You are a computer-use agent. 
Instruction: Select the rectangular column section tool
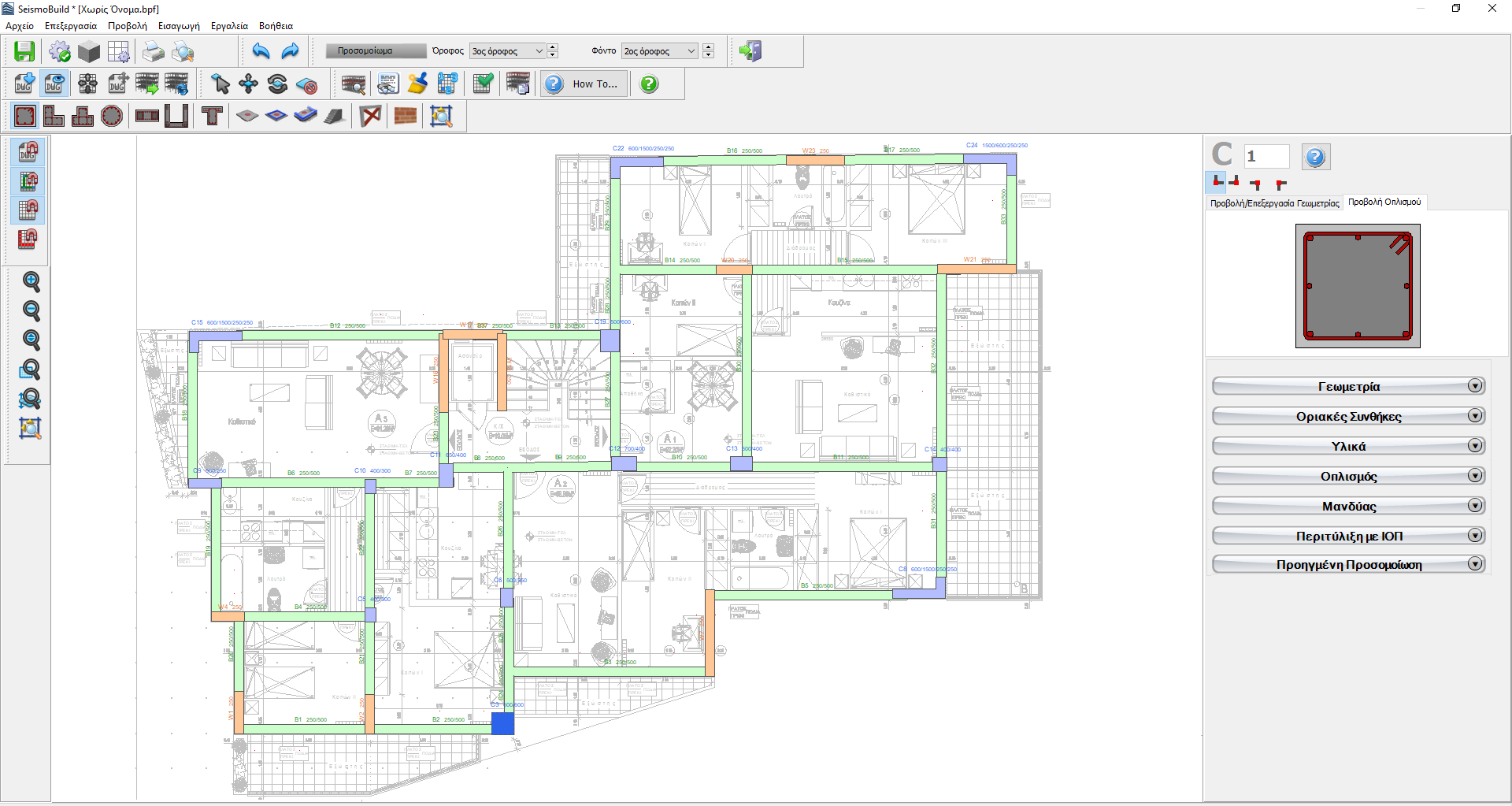tap(25, 116)
